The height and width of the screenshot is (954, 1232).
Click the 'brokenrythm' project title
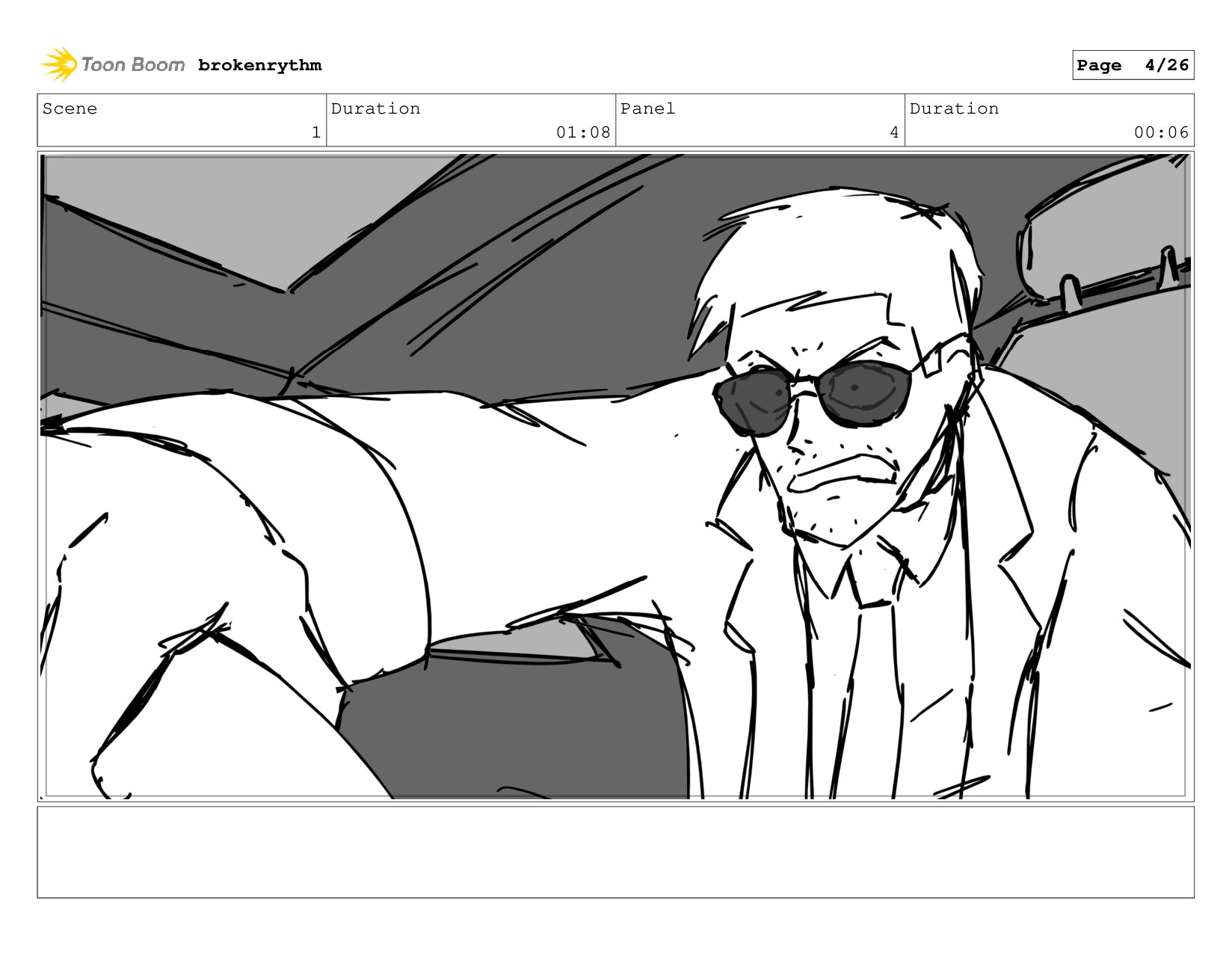[260, 65]
